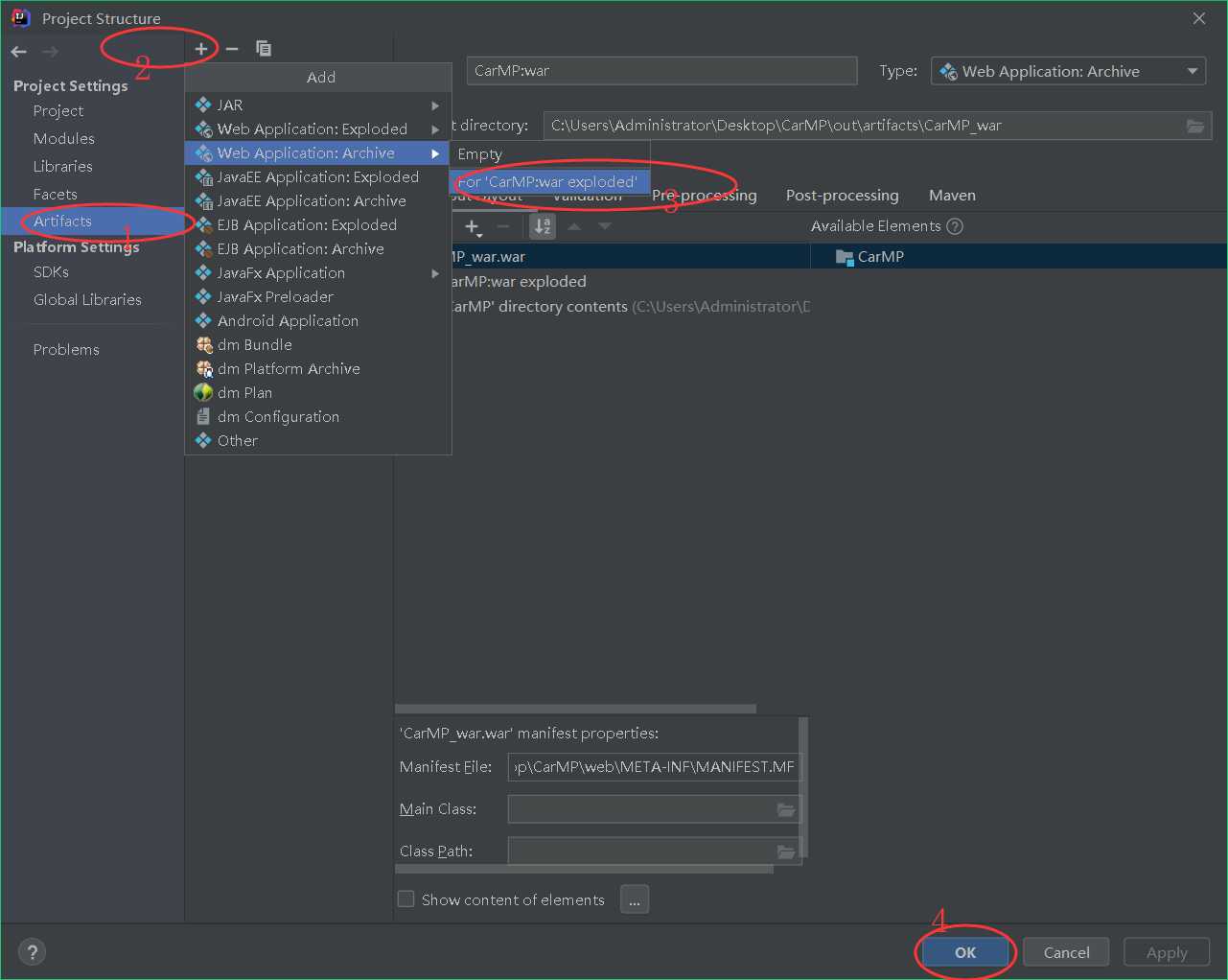The height and width of the screenshot is (980, 1228).
Task: Click the Apply button
Action: [x=1167, y=952]
